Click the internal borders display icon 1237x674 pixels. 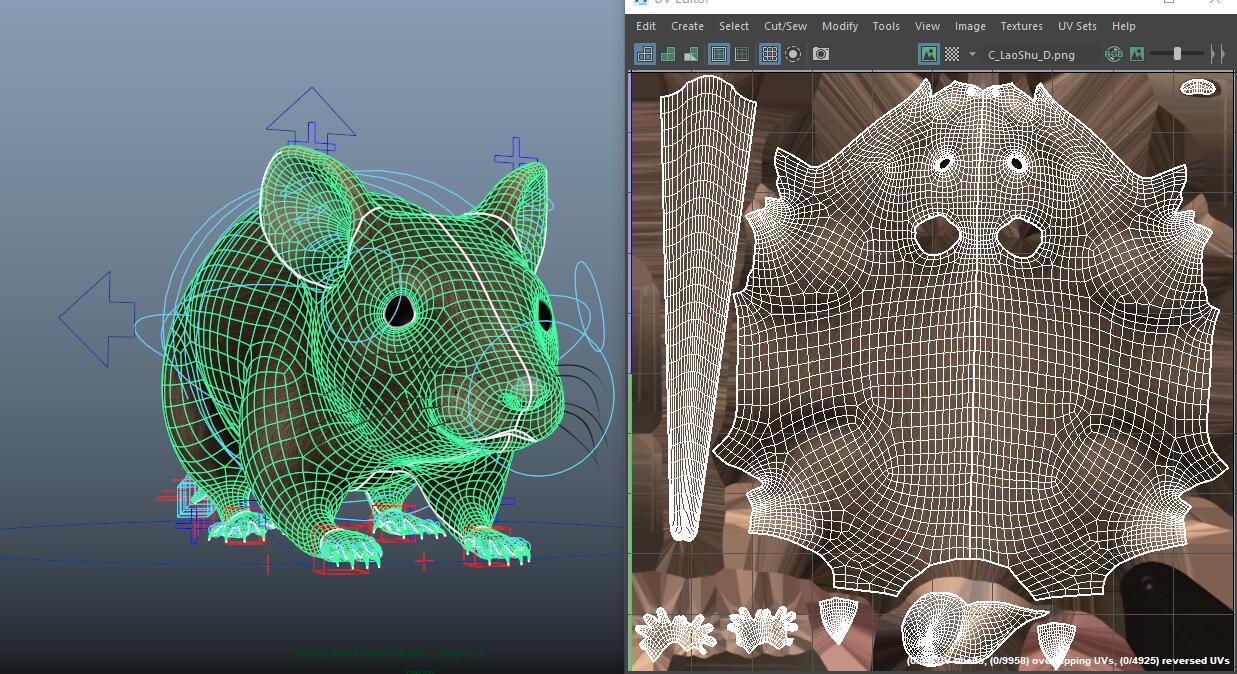click(x=742, y=54)
